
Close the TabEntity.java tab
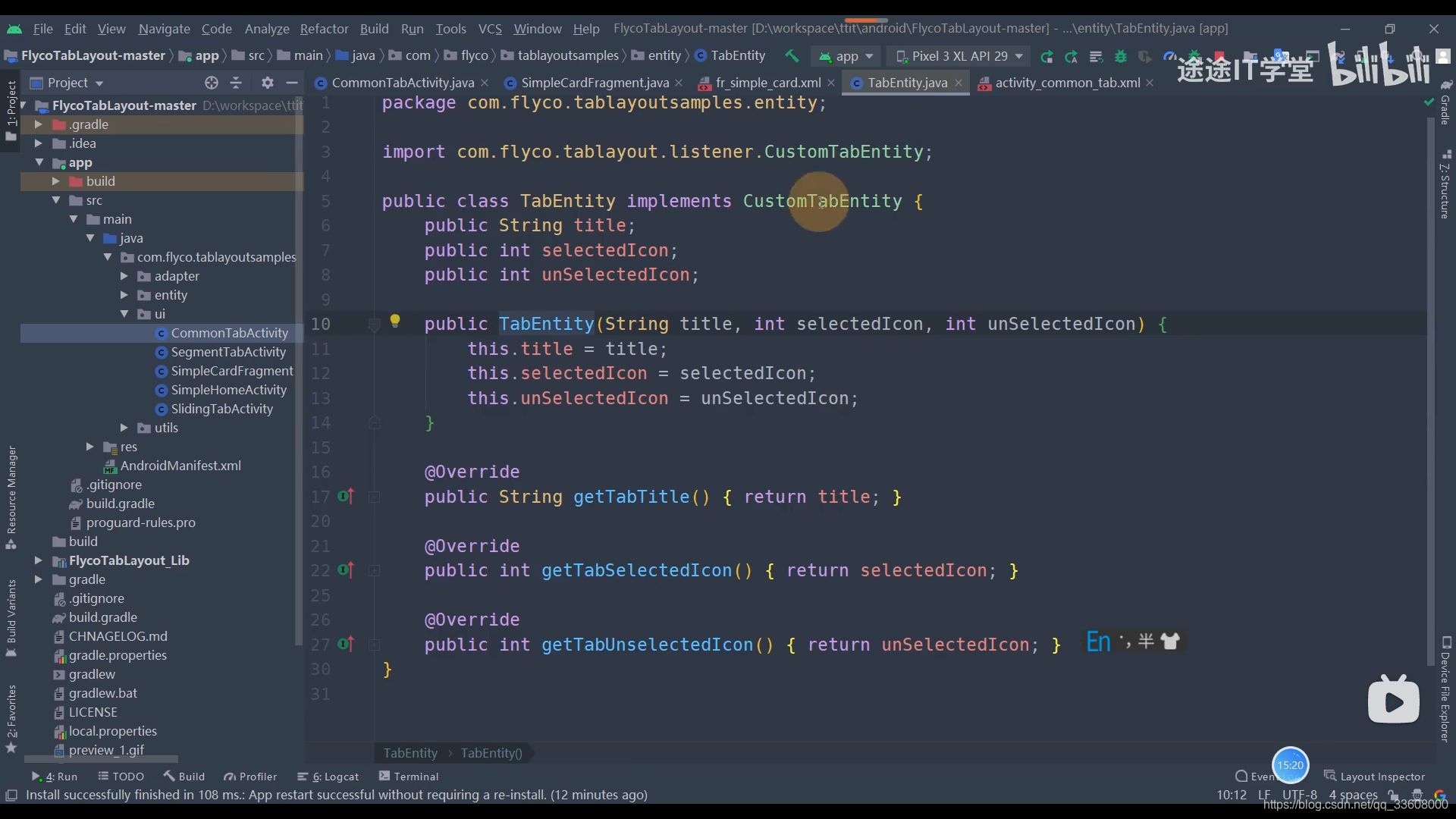coord(959,83)
